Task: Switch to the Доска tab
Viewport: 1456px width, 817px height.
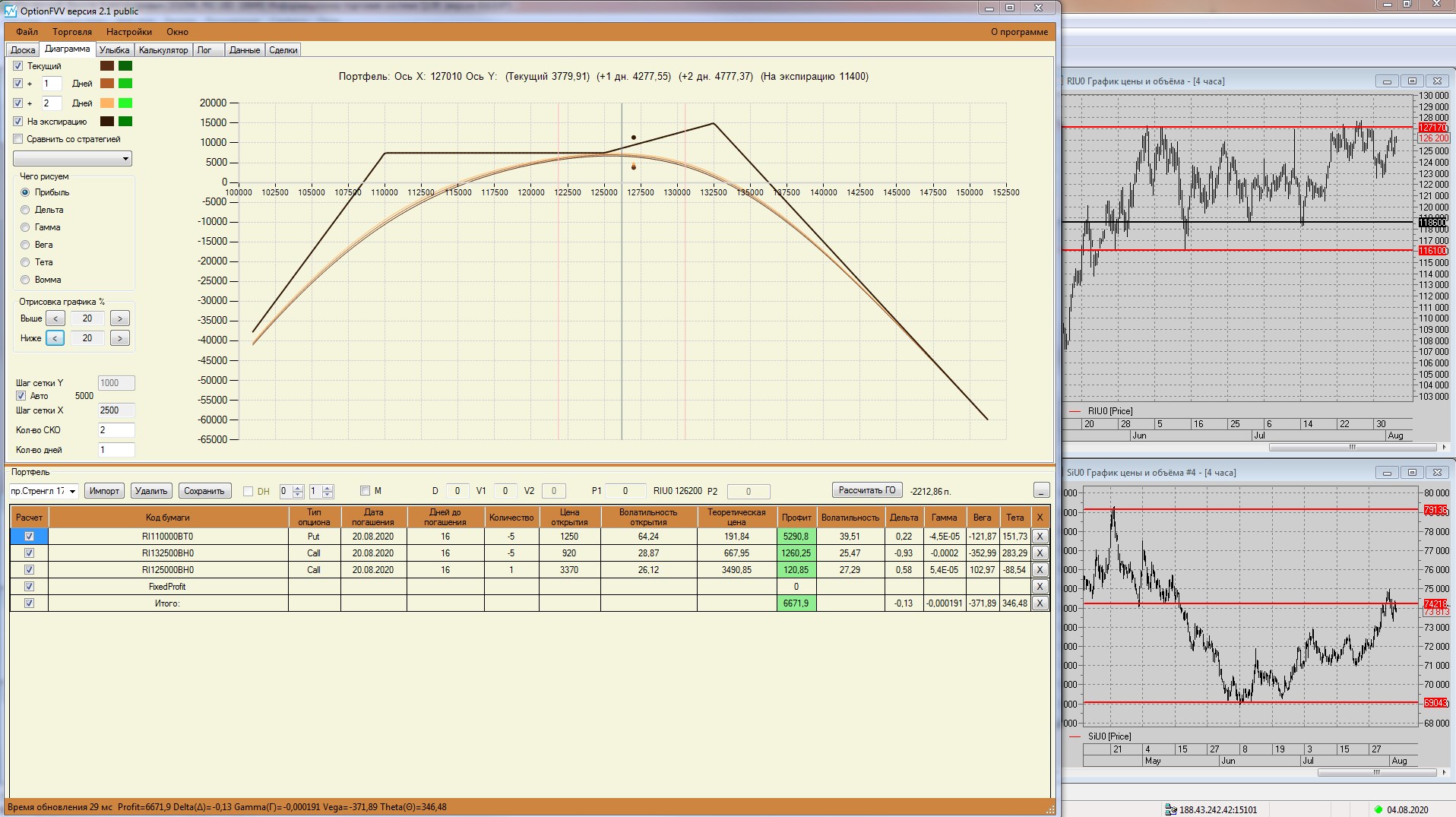Action: 23,50
